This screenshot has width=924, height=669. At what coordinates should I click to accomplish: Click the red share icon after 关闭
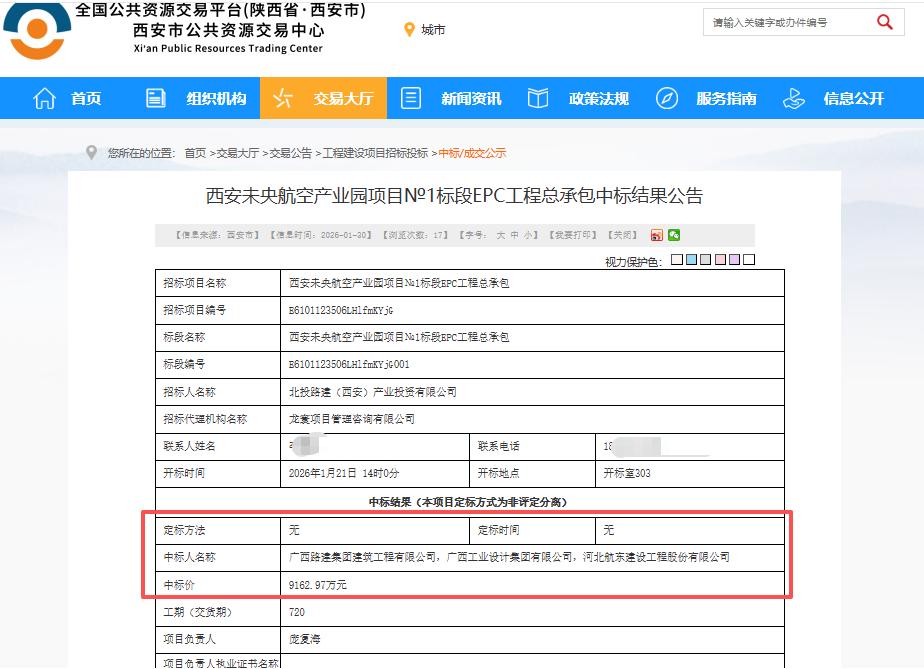click(x=656, y=232)
